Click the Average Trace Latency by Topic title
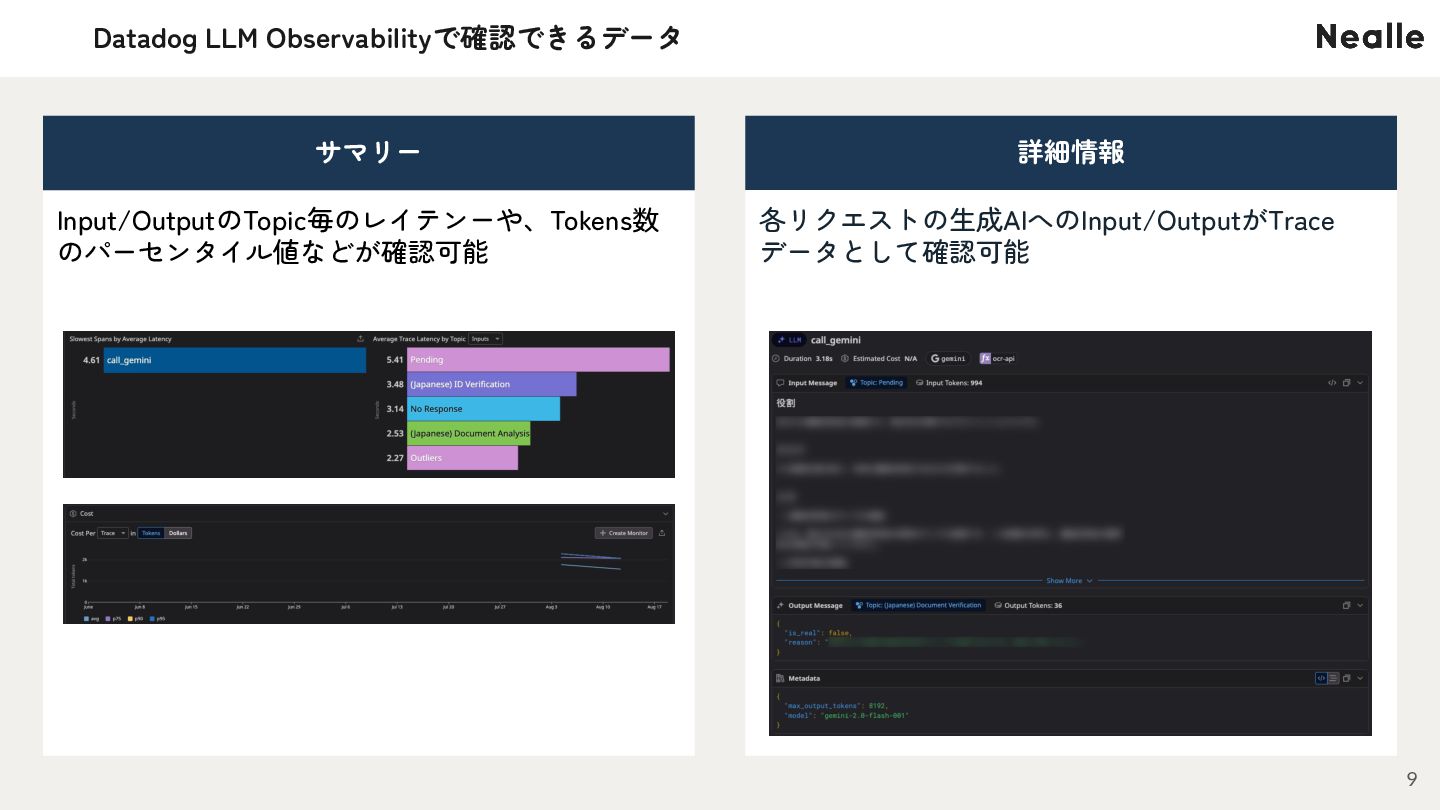 click(x=419, y=339)
